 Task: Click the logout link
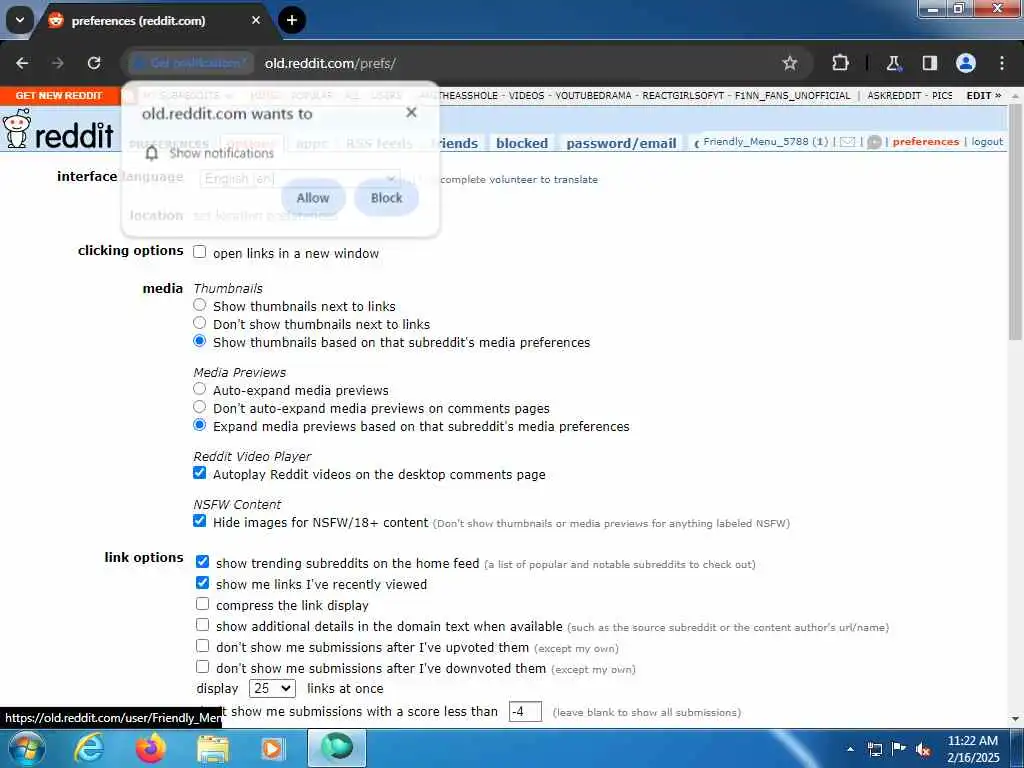(987, 142)
